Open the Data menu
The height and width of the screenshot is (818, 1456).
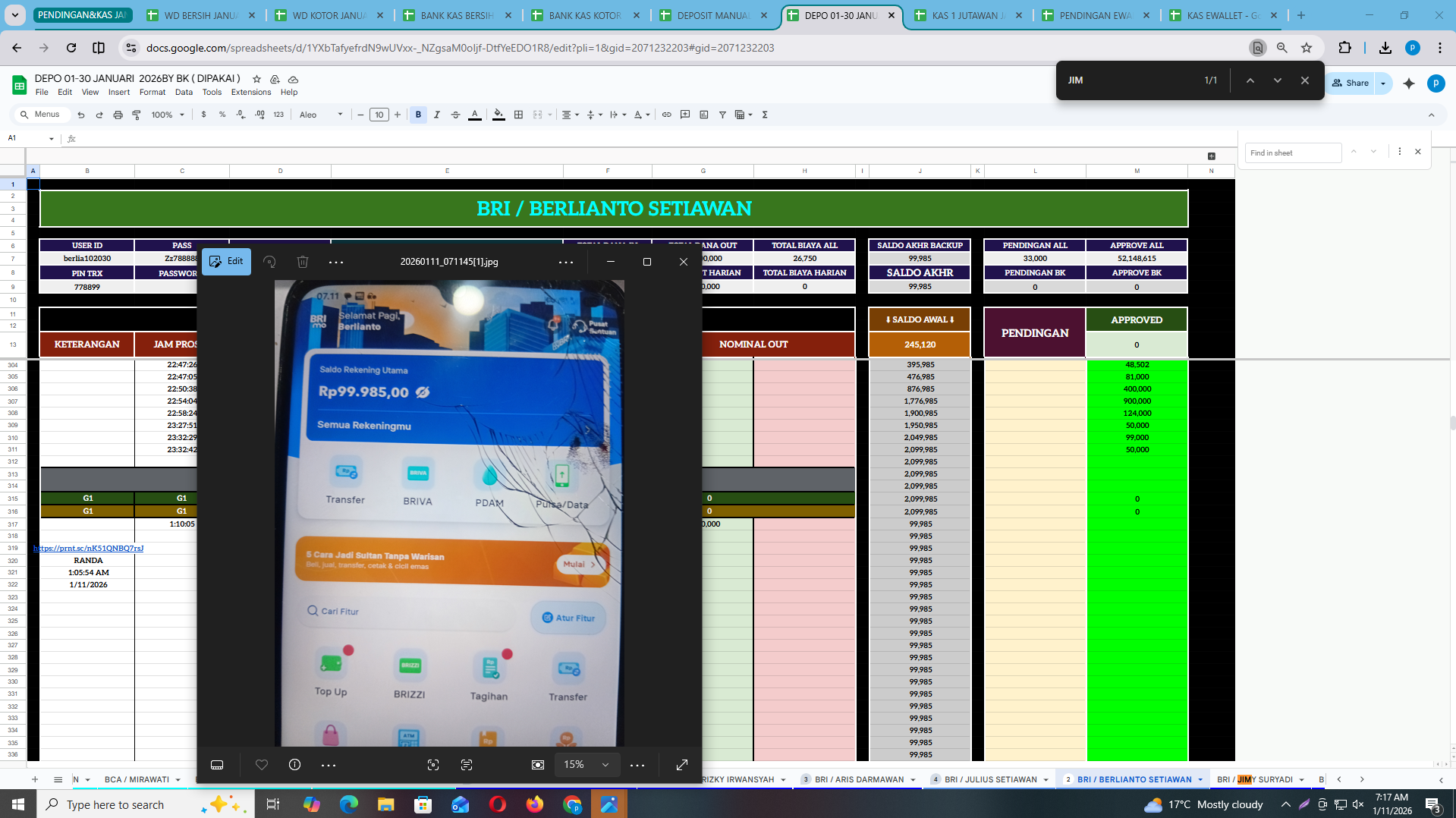coord(184,93)
